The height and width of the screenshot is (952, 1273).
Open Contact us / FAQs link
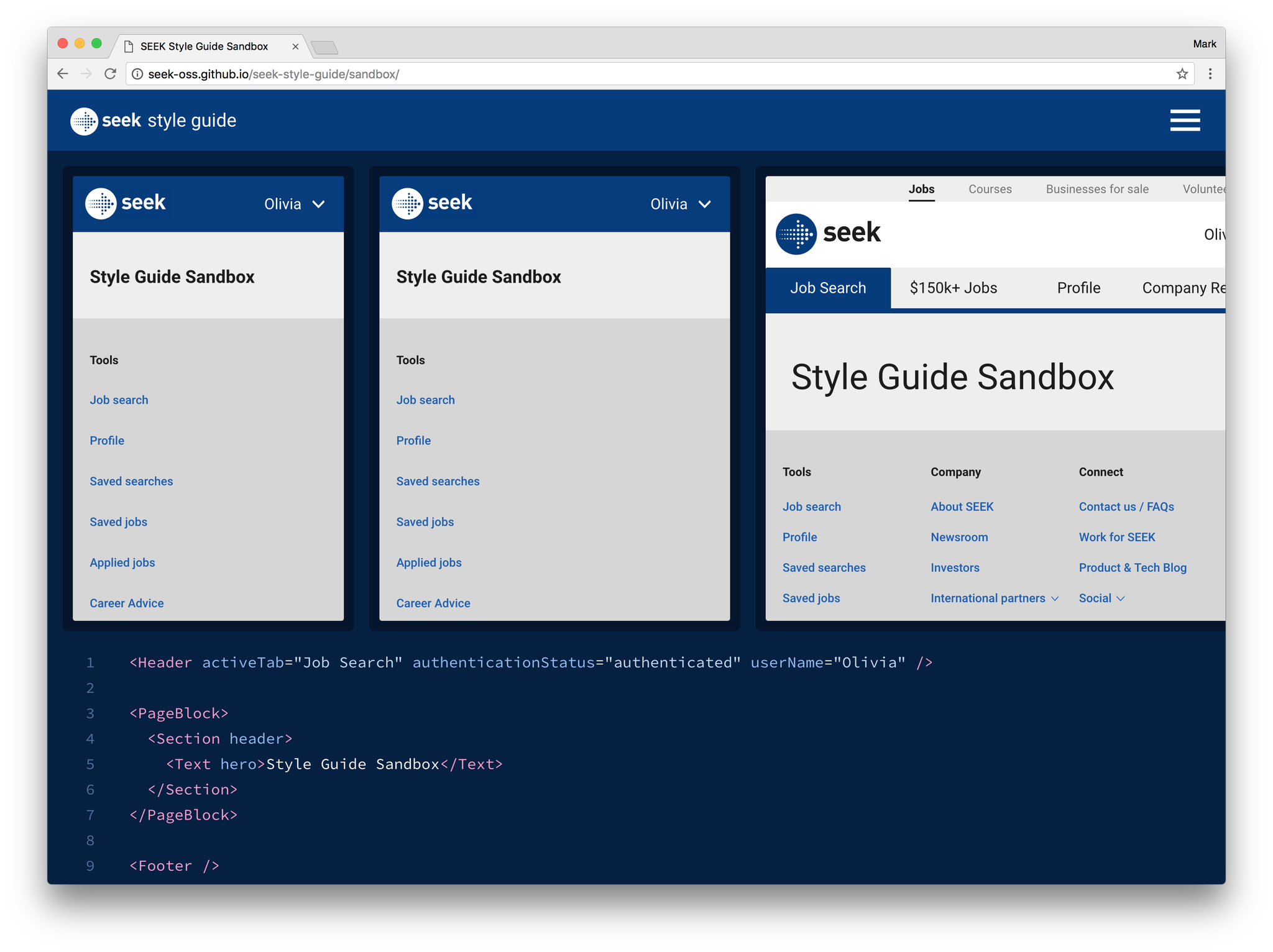1126,507
